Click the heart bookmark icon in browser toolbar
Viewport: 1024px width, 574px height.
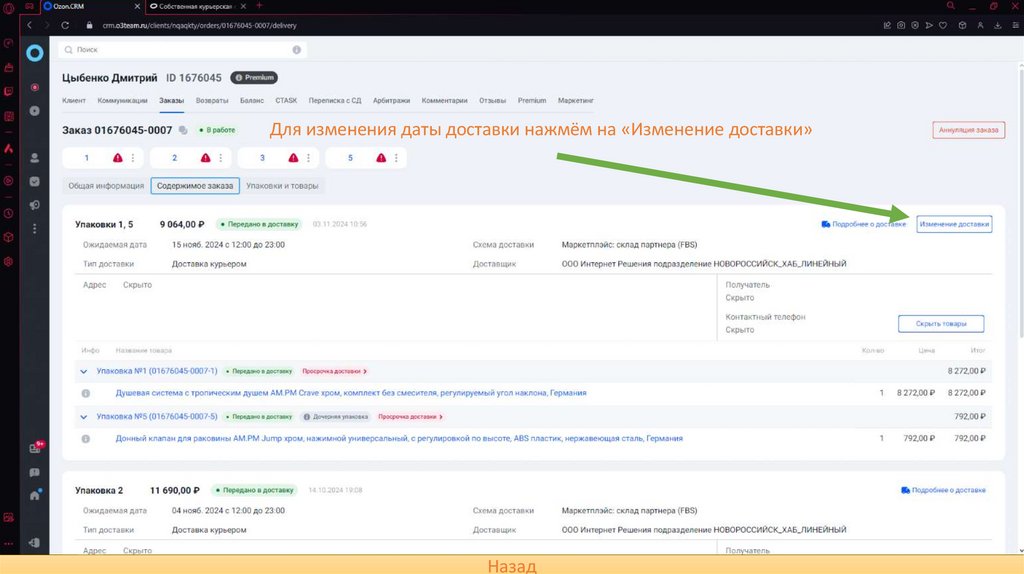(943, 25)
